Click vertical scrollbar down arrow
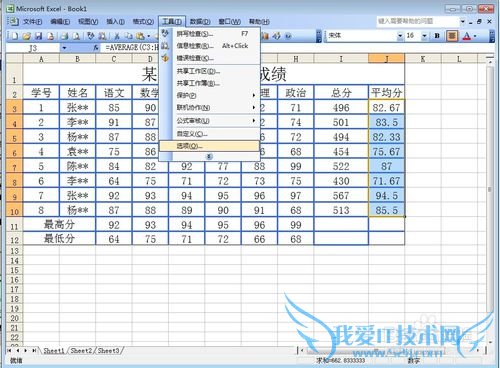The image size is (500, 368). (490, 342)
